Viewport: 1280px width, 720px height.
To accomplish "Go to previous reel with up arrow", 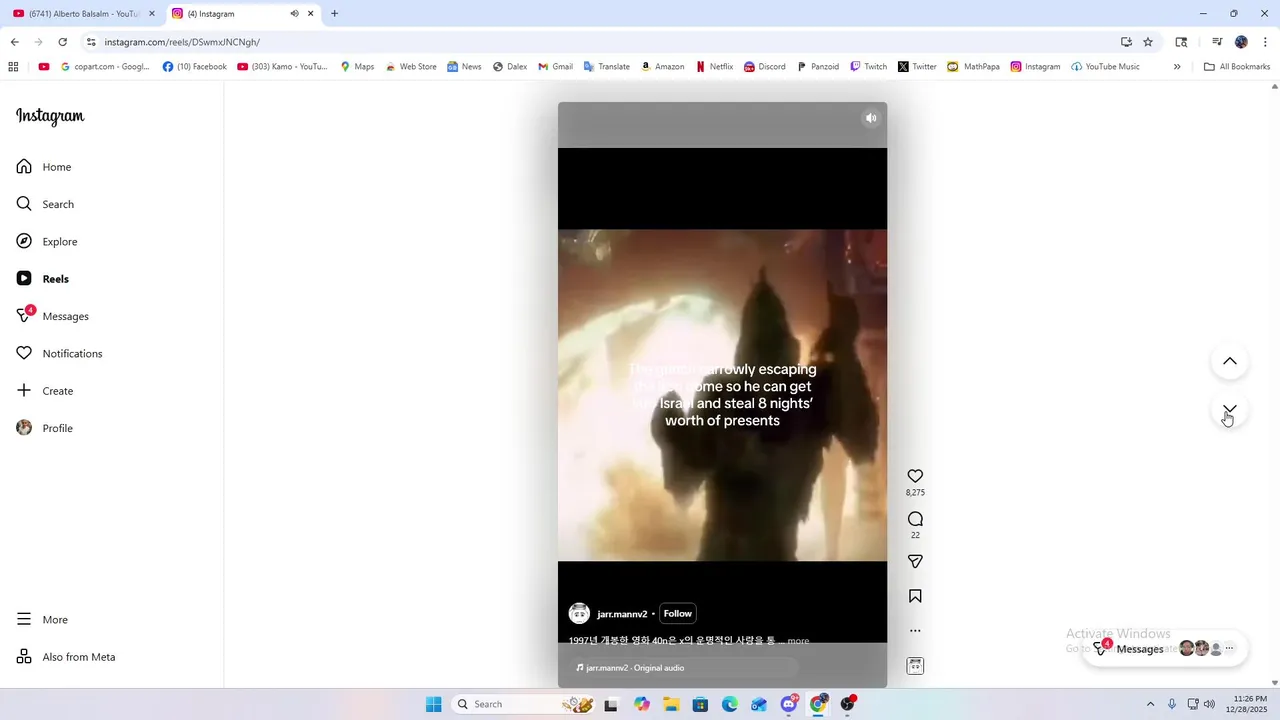I will [1230, 361].
